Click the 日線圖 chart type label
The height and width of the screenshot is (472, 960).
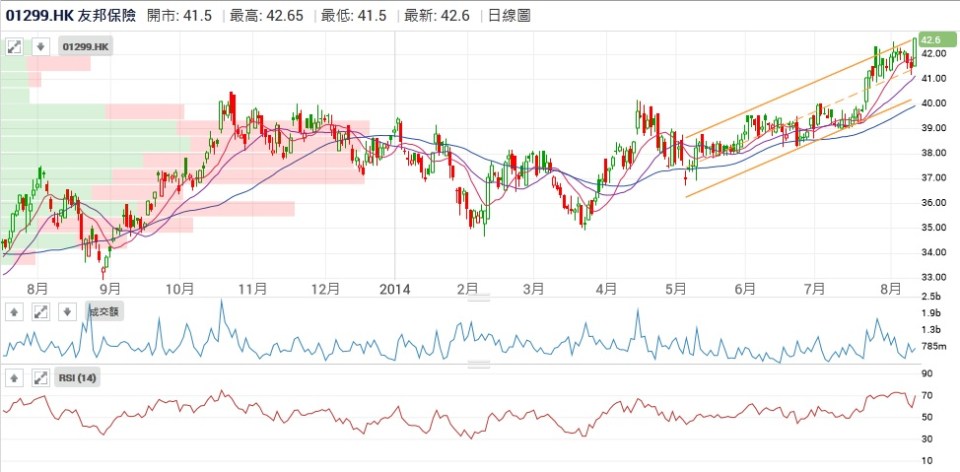(509, 15)
